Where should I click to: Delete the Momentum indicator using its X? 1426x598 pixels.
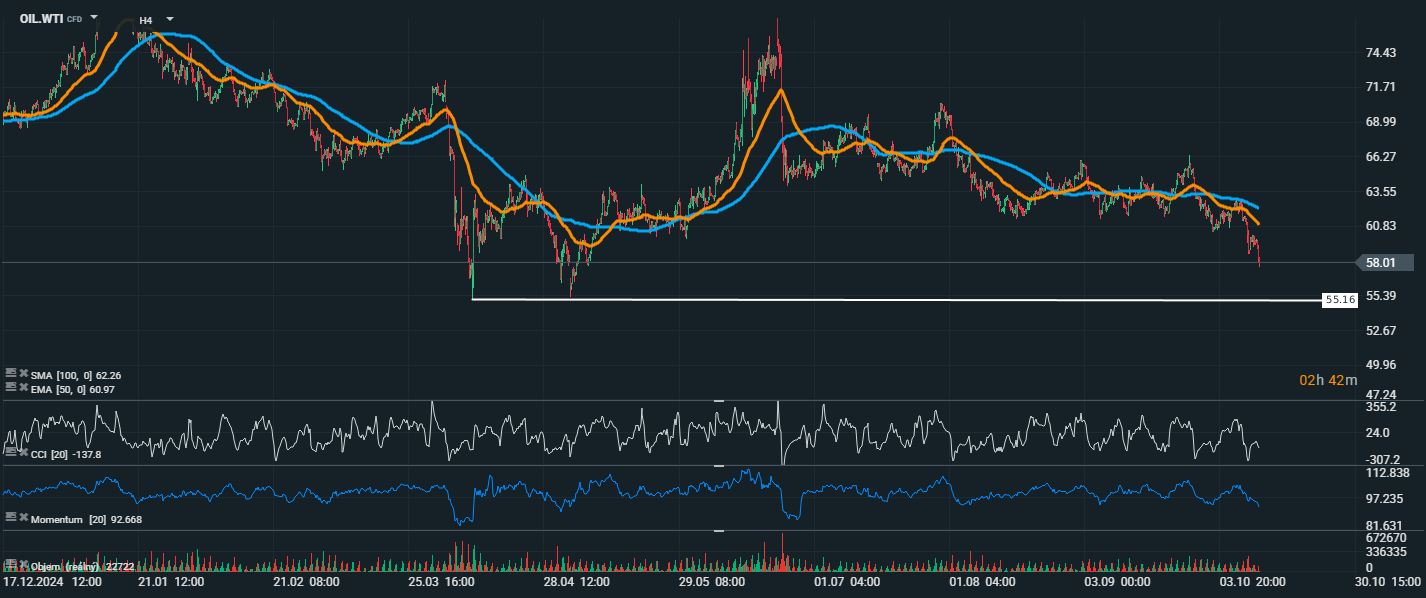[23, 518]
